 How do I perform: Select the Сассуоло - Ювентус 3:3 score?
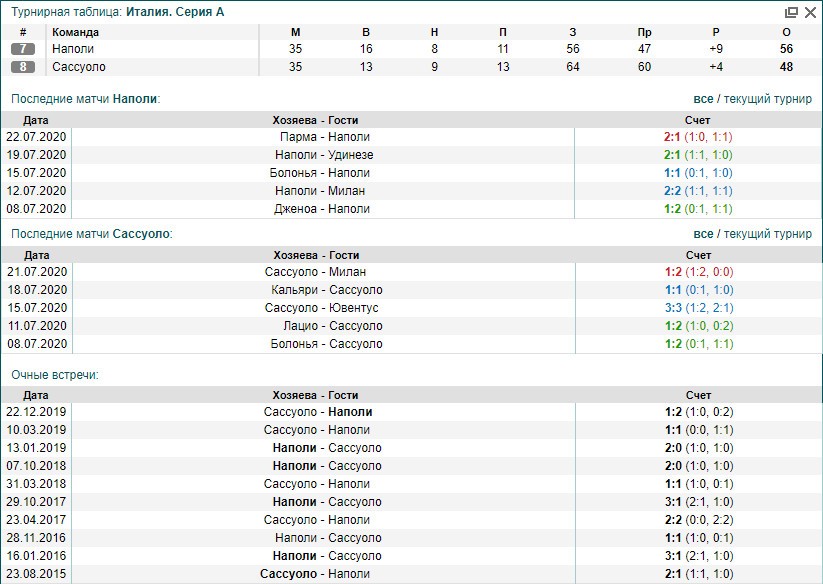[672, 308]
